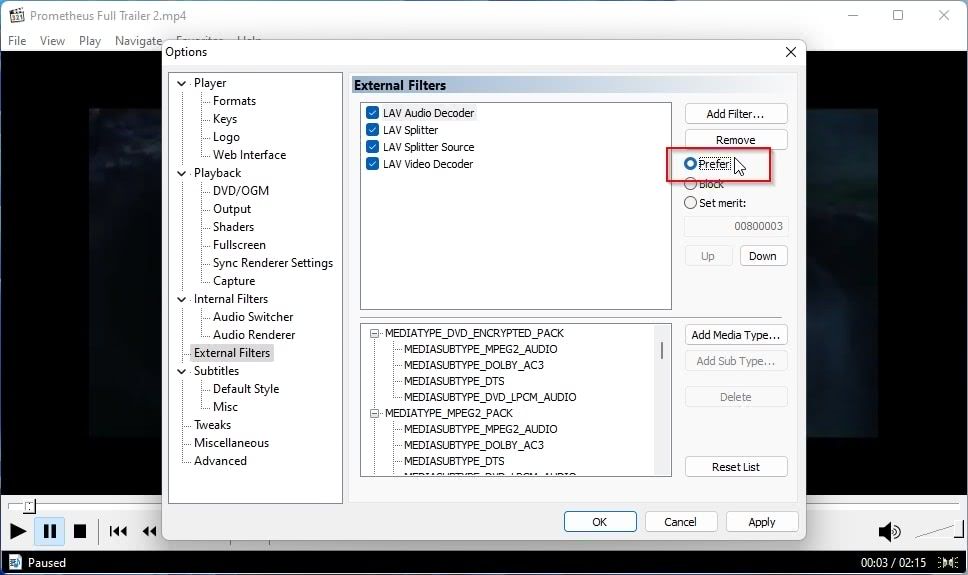Image resolution: width=968 pixels, height=575 pixels.
Task: Open the View menu
Action: click(x=52, y=41)
